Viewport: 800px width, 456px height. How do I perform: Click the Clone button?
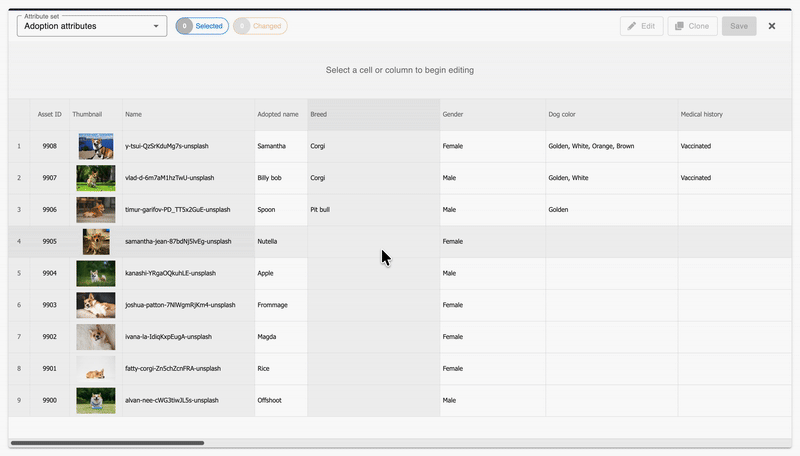(691, 26)
